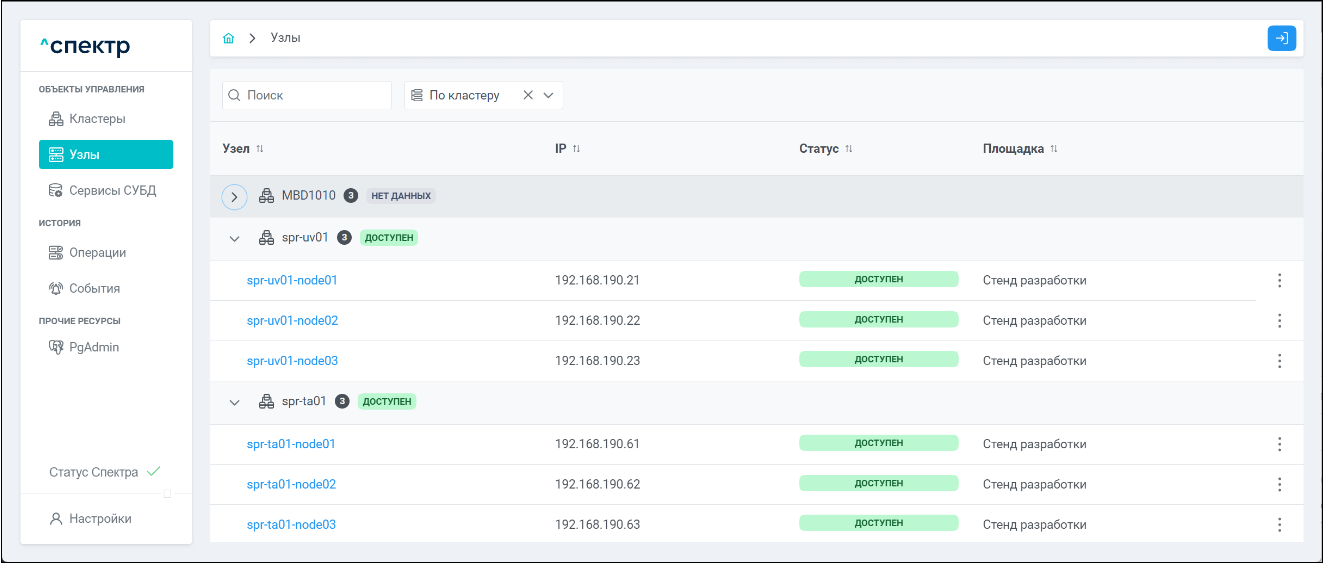1324x564 pixels.
Task: Open kebab menu for spr-uv01-node01
Action: (1279, 281)
